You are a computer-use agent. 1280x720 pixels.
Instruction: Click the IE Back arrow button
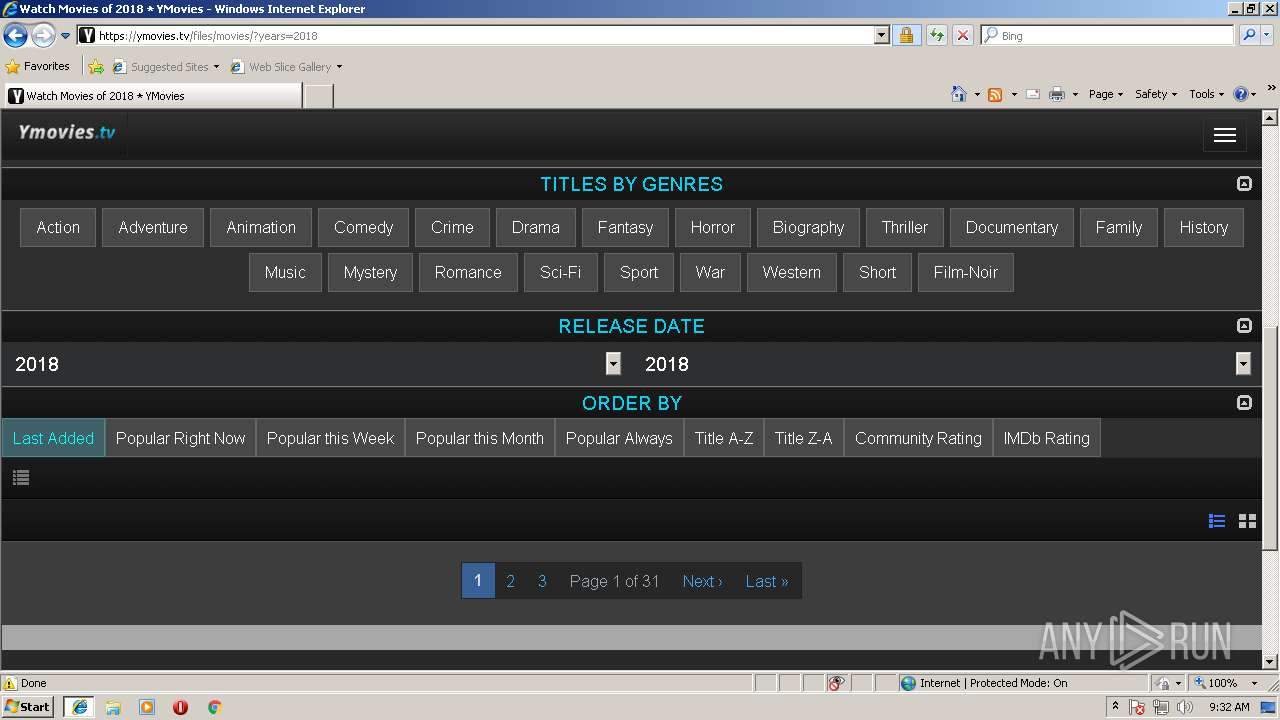pyautogui.click(x=15, y=36)
